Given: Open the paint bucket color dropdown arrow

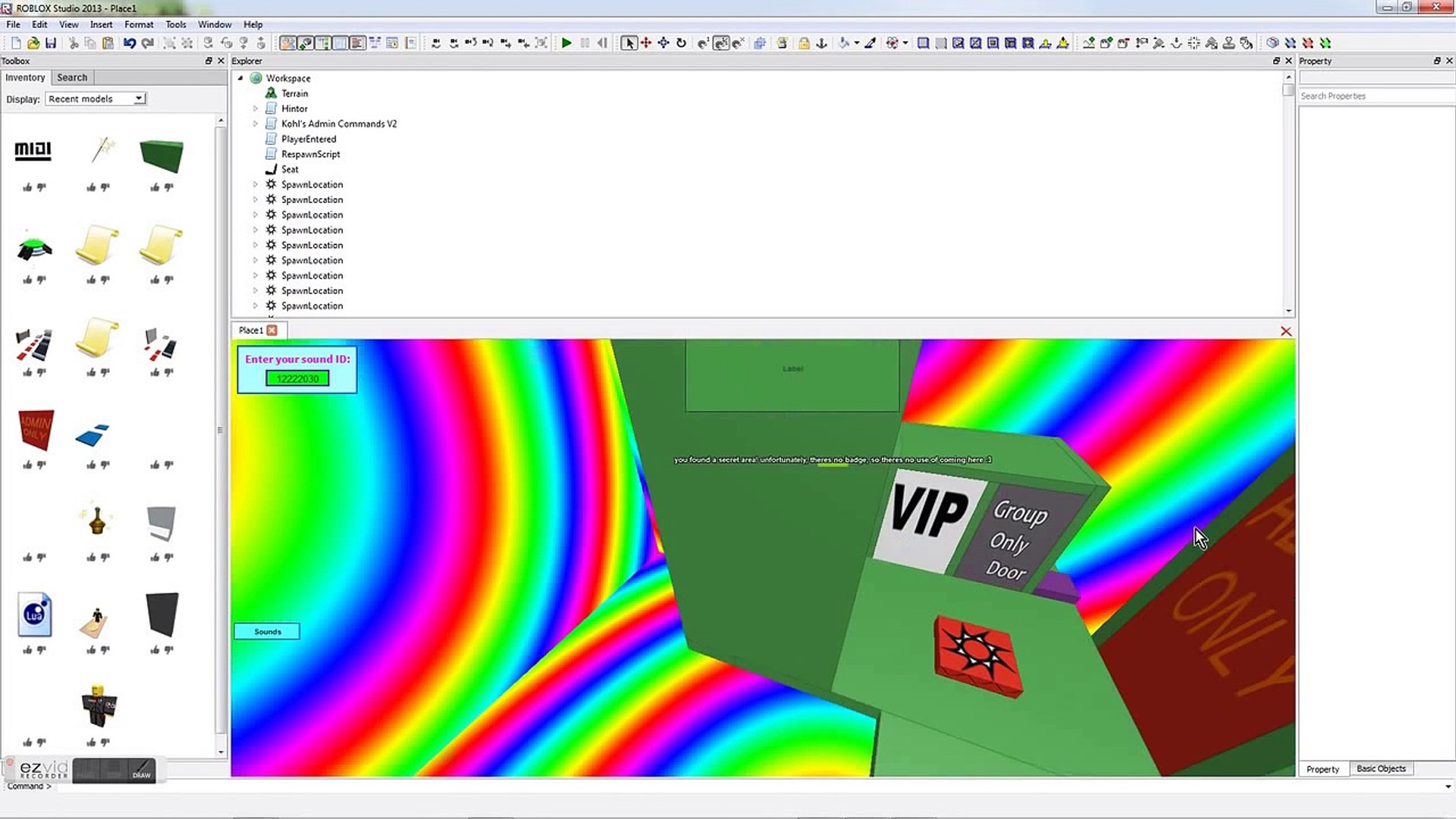Looking at the screenshot, I should [x=857, y=43].
